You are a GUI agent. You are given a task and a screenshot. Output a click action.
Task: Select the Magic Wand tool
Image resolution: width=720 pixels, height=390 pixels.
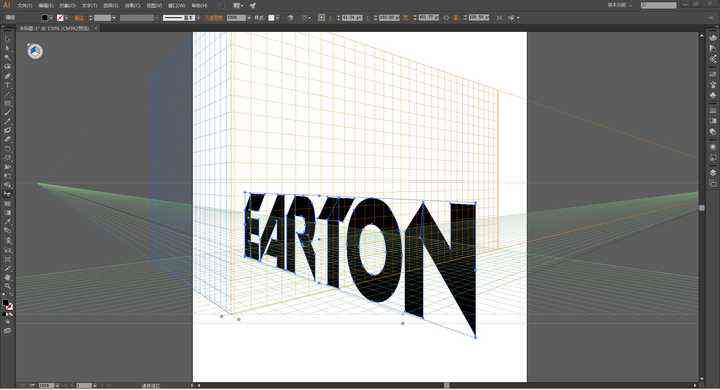(7, 57)
